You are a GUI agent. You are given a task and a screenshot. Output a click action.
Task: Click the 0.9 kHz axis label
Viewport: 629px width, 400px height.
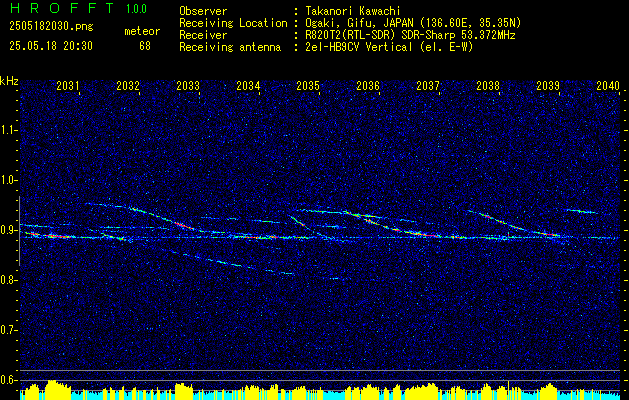coord(8,230)
